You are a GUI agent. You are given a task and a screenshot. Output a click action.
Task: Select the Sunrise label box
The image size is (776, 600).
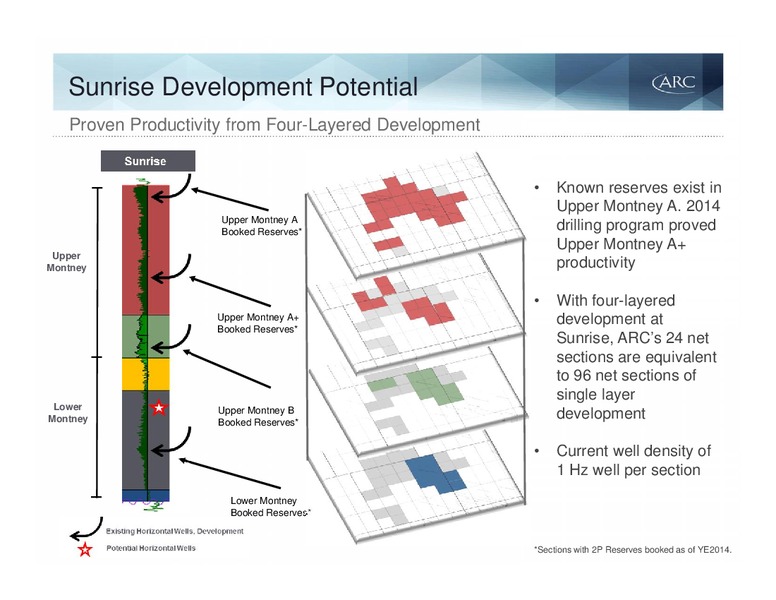pos(148,161)
